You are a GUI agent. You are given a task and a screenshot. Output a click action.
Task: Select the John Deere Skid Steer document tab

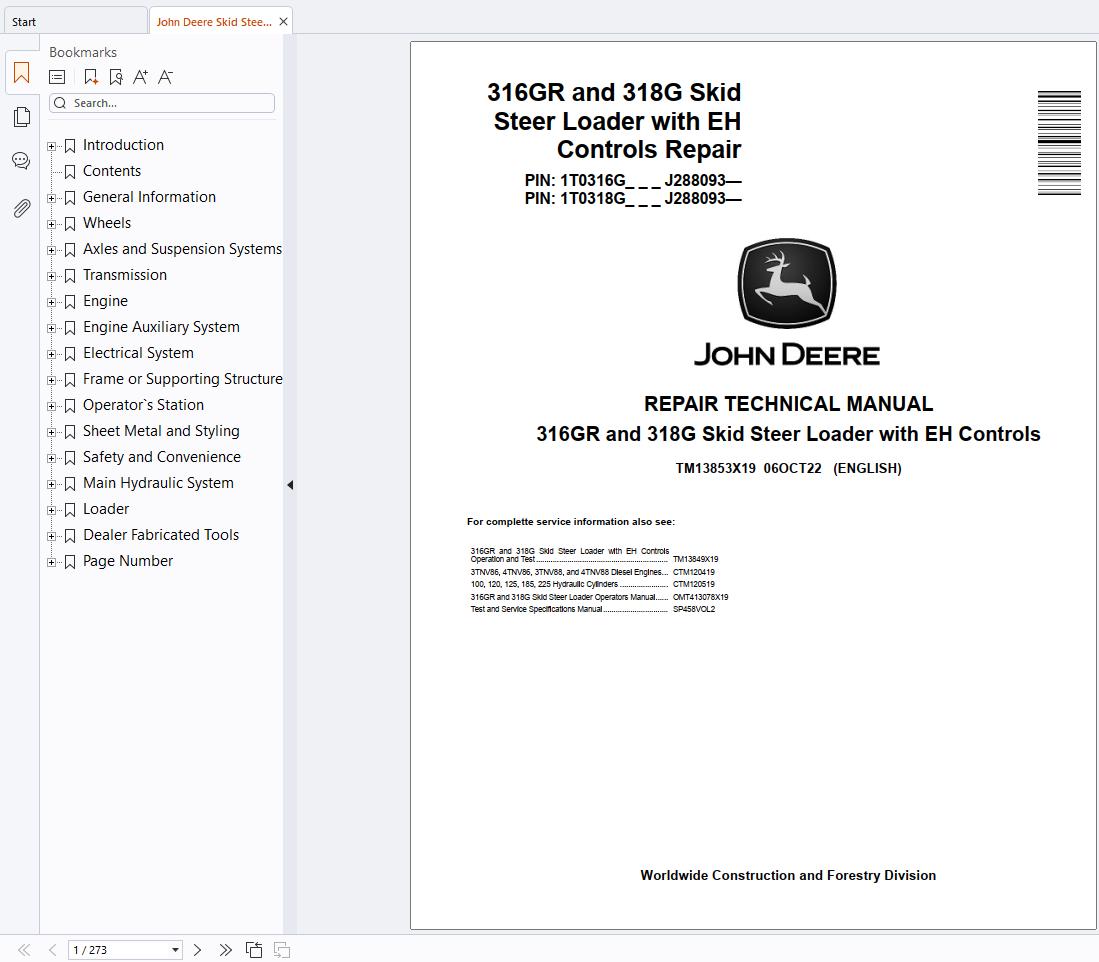pos(213,21)
